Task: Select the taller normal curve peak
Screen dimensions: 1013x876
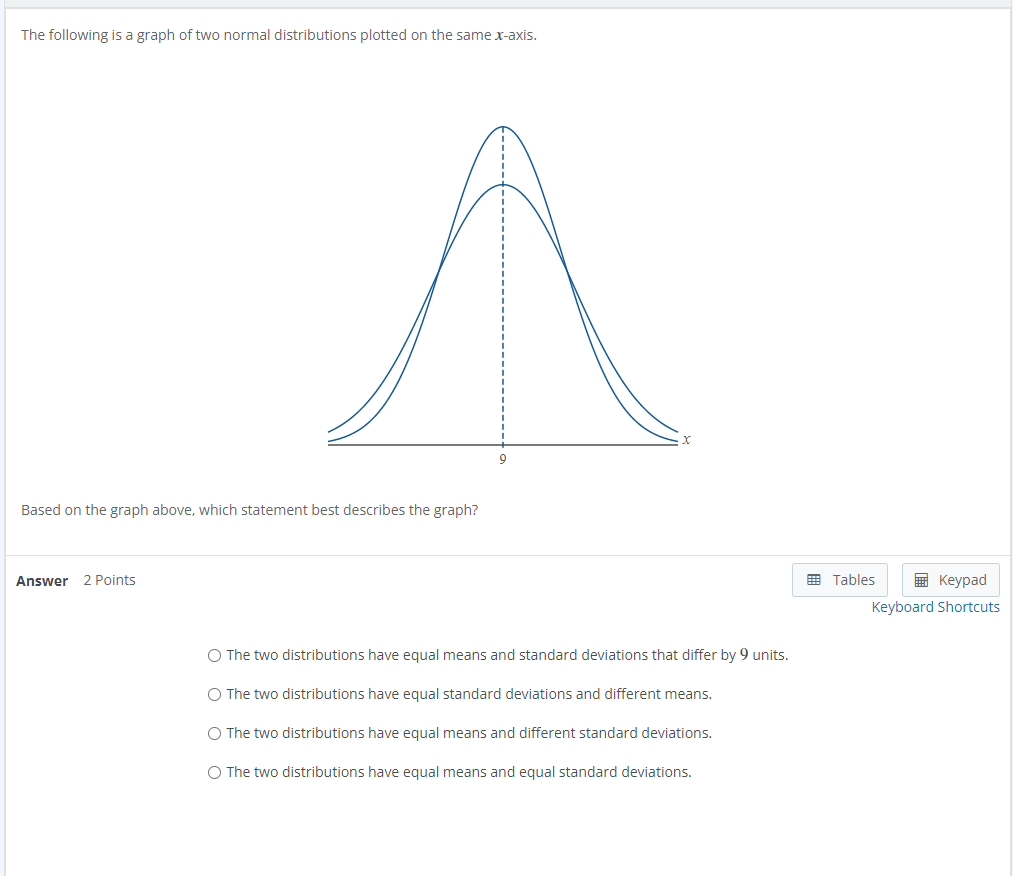Action: coord(503,128)
